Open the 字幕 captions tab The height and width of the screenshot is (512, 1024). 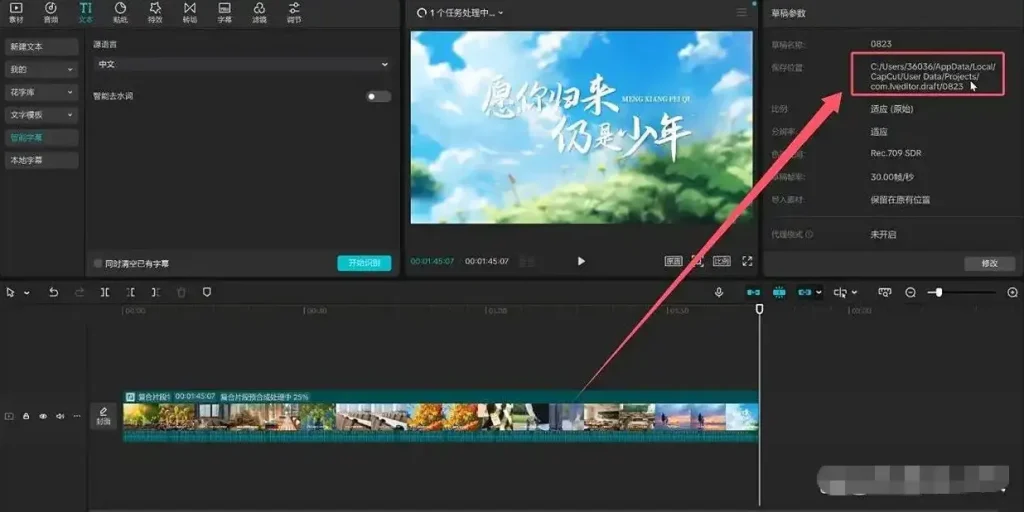[x=225, y=12]
